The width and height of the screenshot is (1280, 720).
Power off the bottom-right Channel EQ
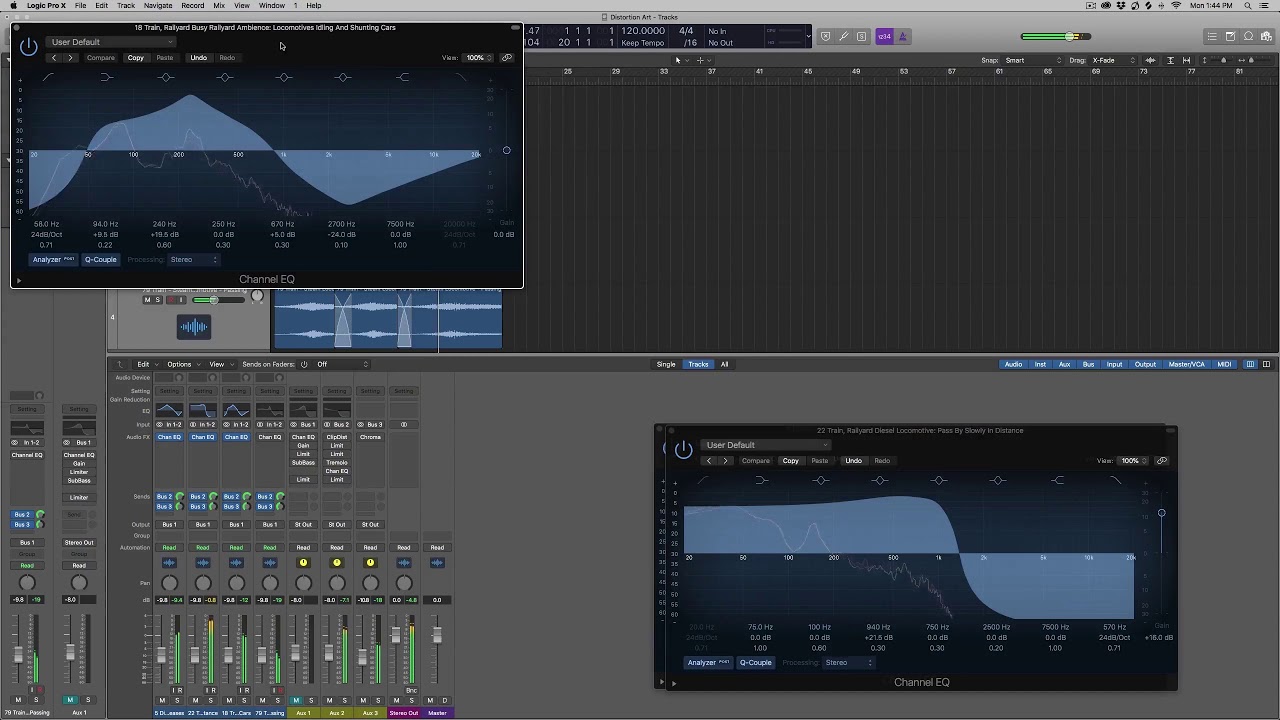683,449
